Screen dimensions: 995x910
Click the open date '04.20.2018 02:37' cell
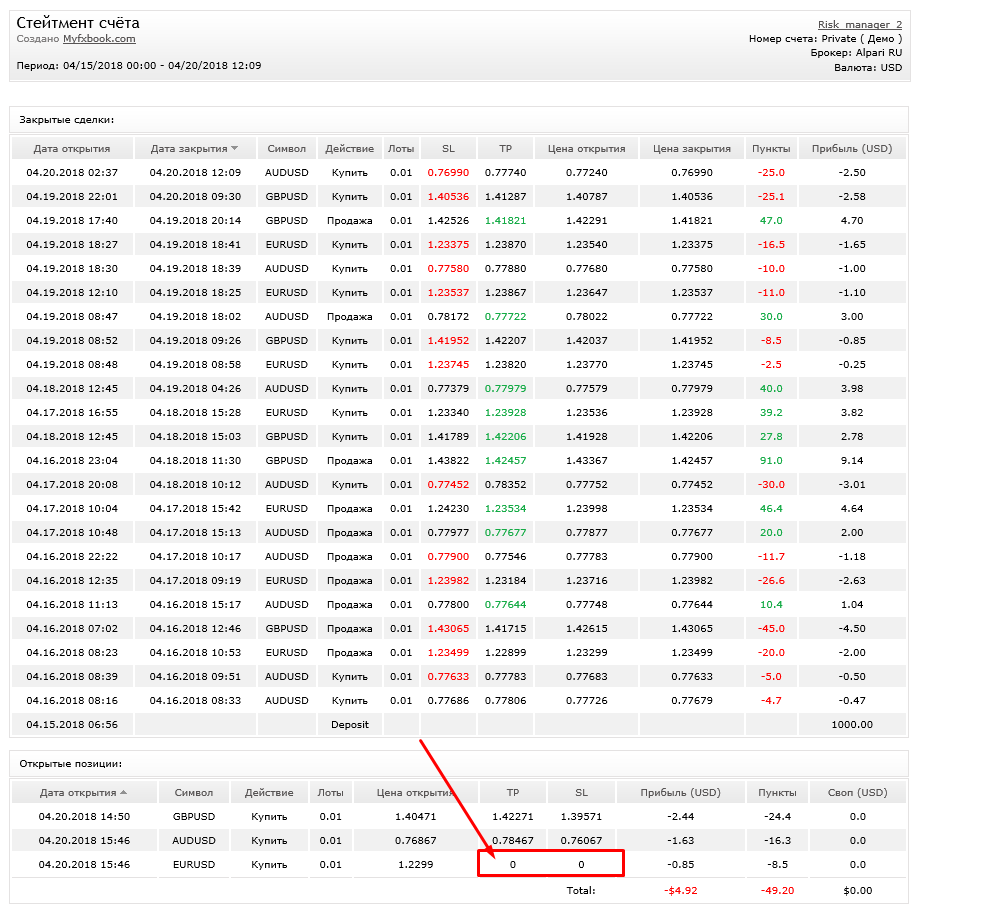point(72,173)
